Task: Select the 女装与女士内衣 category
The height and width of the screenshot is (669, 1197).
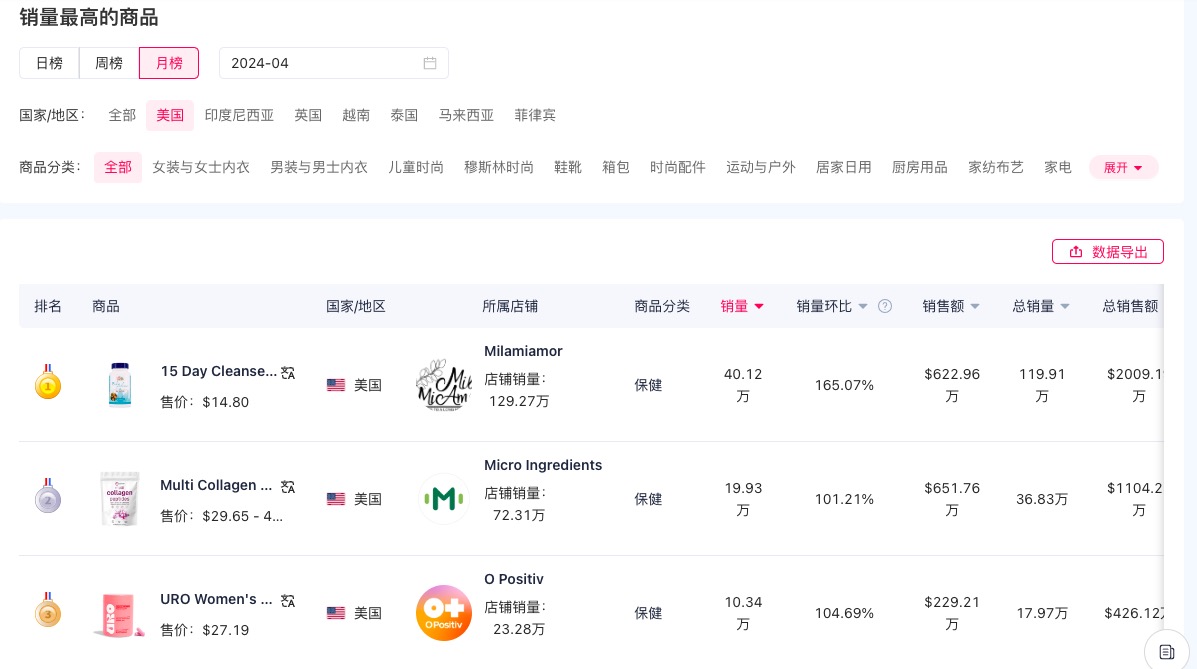Action: pyautogui.click(x=201, y=167)
